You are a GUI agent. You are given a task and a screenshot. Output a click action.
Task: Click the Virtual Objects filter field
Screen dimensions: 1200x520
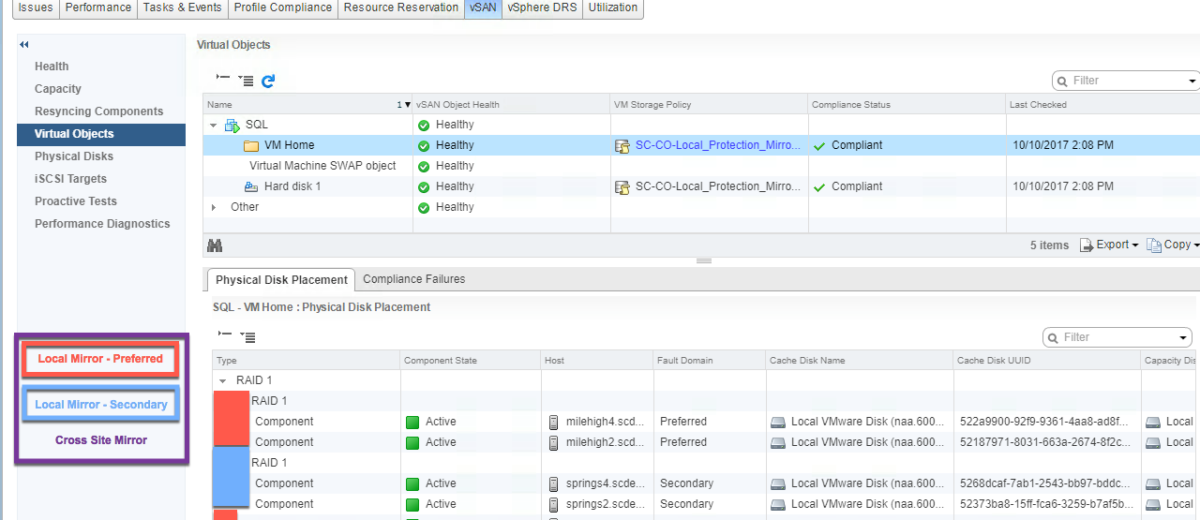1126,81
